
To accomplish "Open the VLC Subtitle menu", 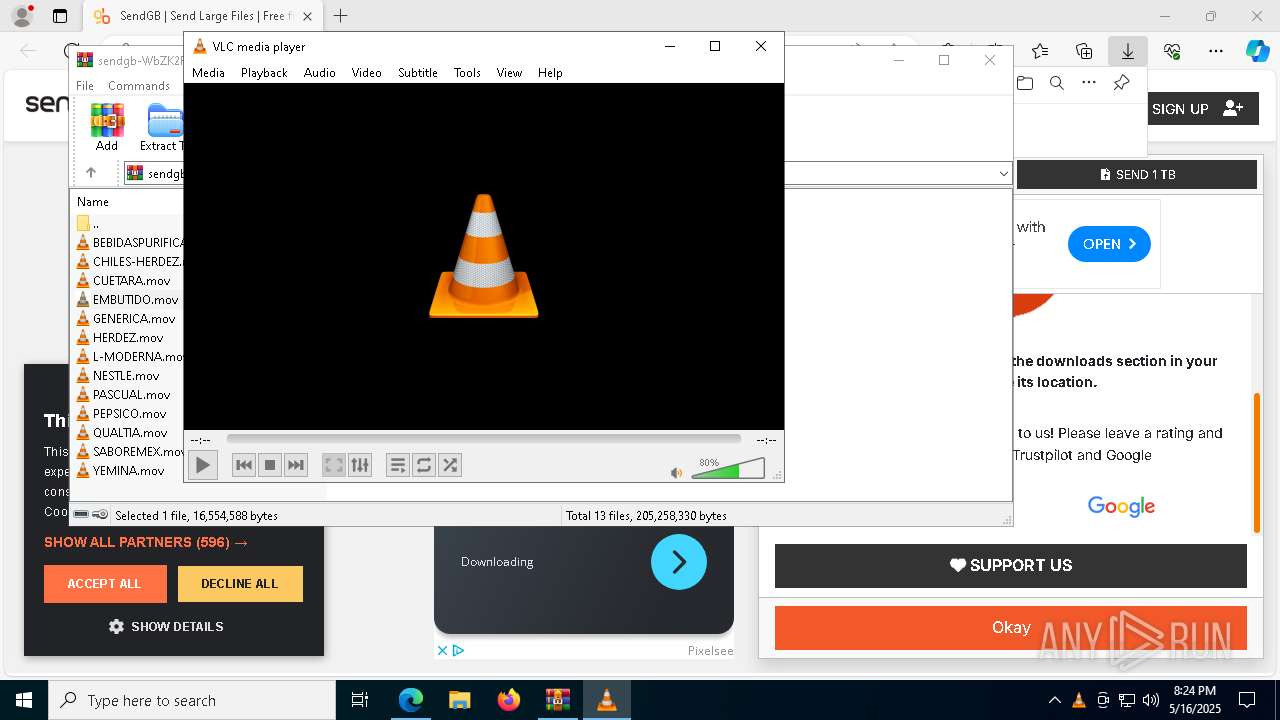I will [418, 73].
